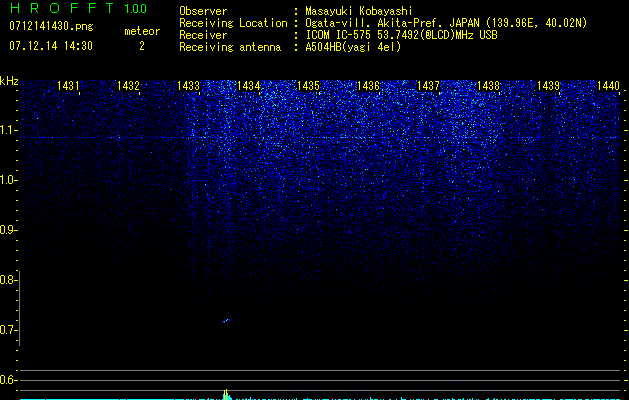
Task: Click the Receiver label
Action: click(x=203, y=35)
